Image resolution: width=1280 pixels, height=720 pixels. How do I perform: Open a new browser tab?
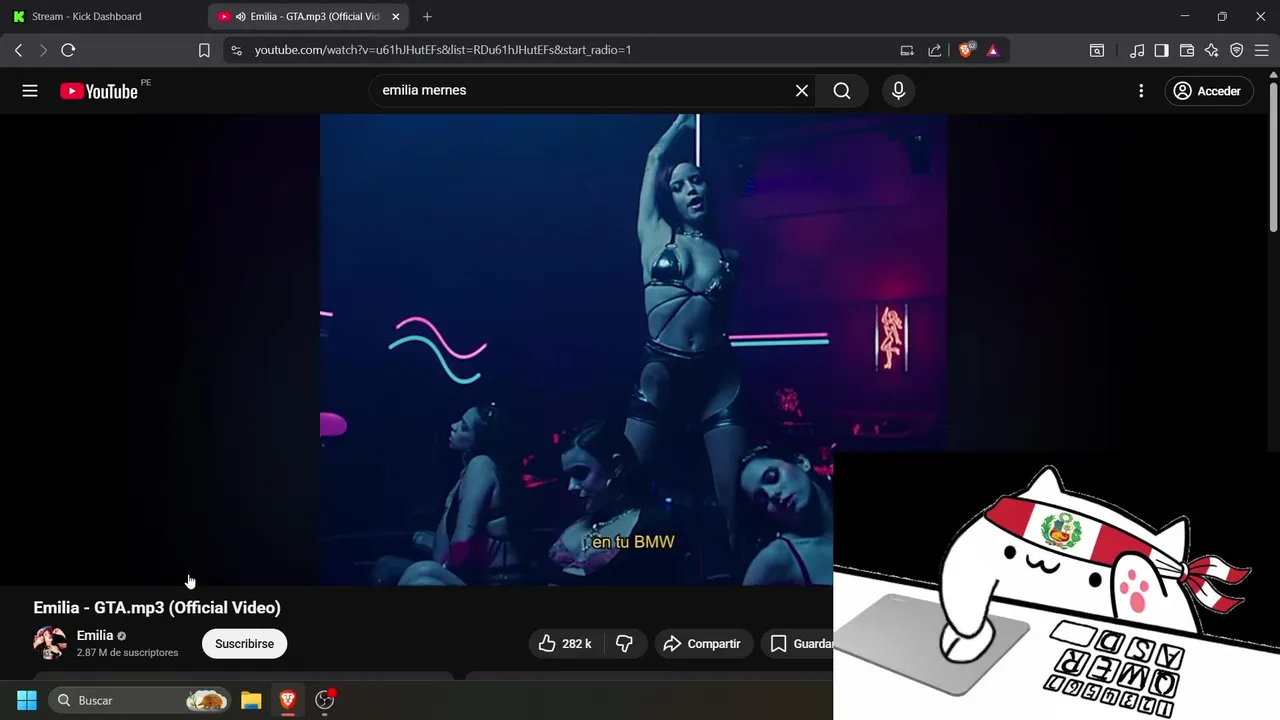coord(427,17)
